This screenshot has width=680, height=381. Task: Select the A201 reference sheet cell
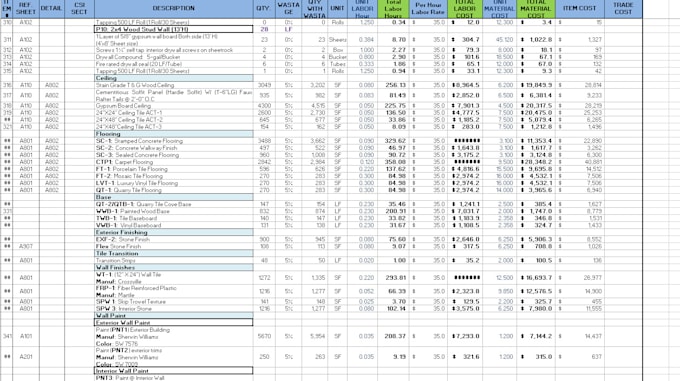(x=26, y=357)
